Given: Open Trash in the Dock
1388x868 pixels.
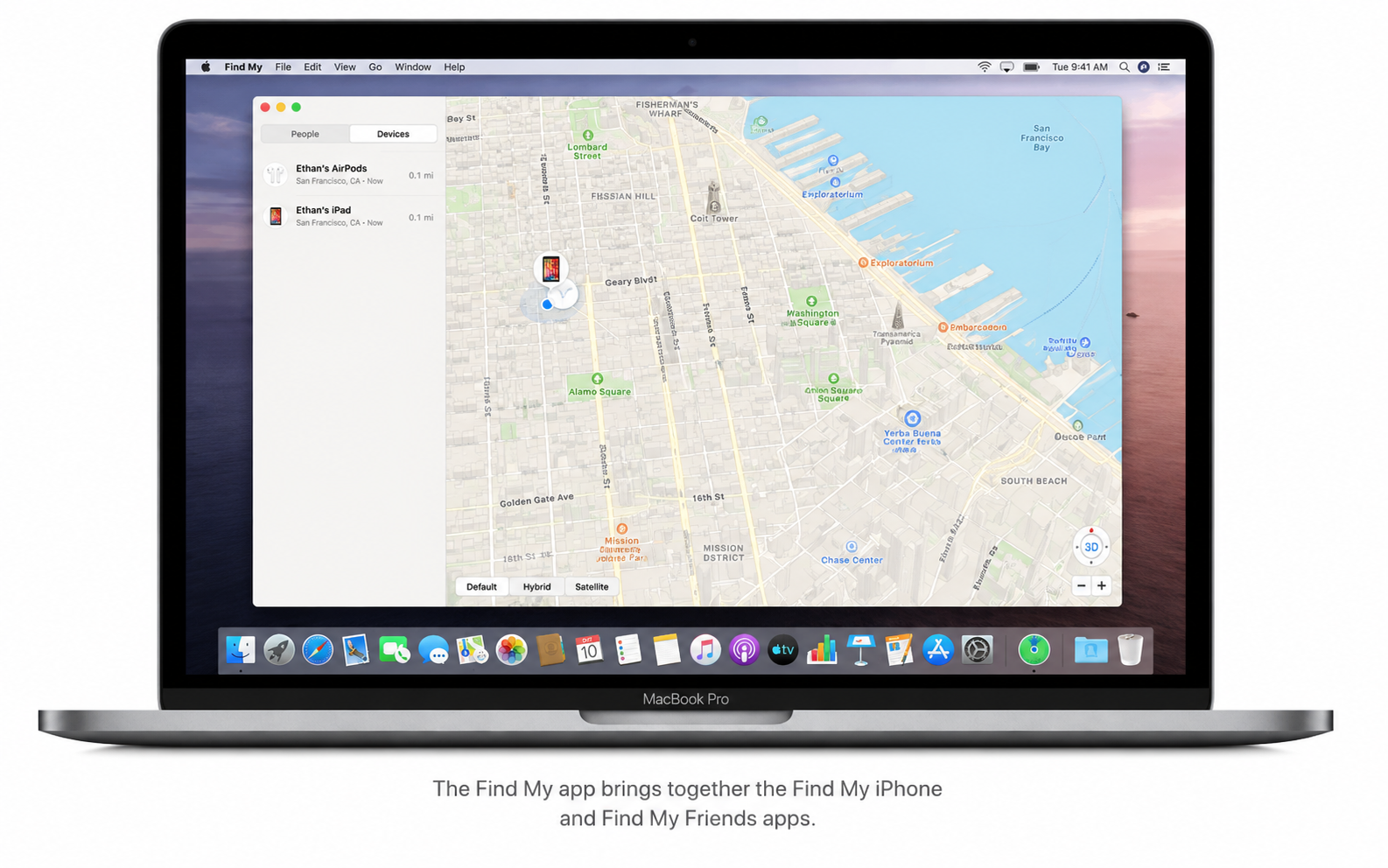Looking at the screenshot, I should click(1130, 650).
